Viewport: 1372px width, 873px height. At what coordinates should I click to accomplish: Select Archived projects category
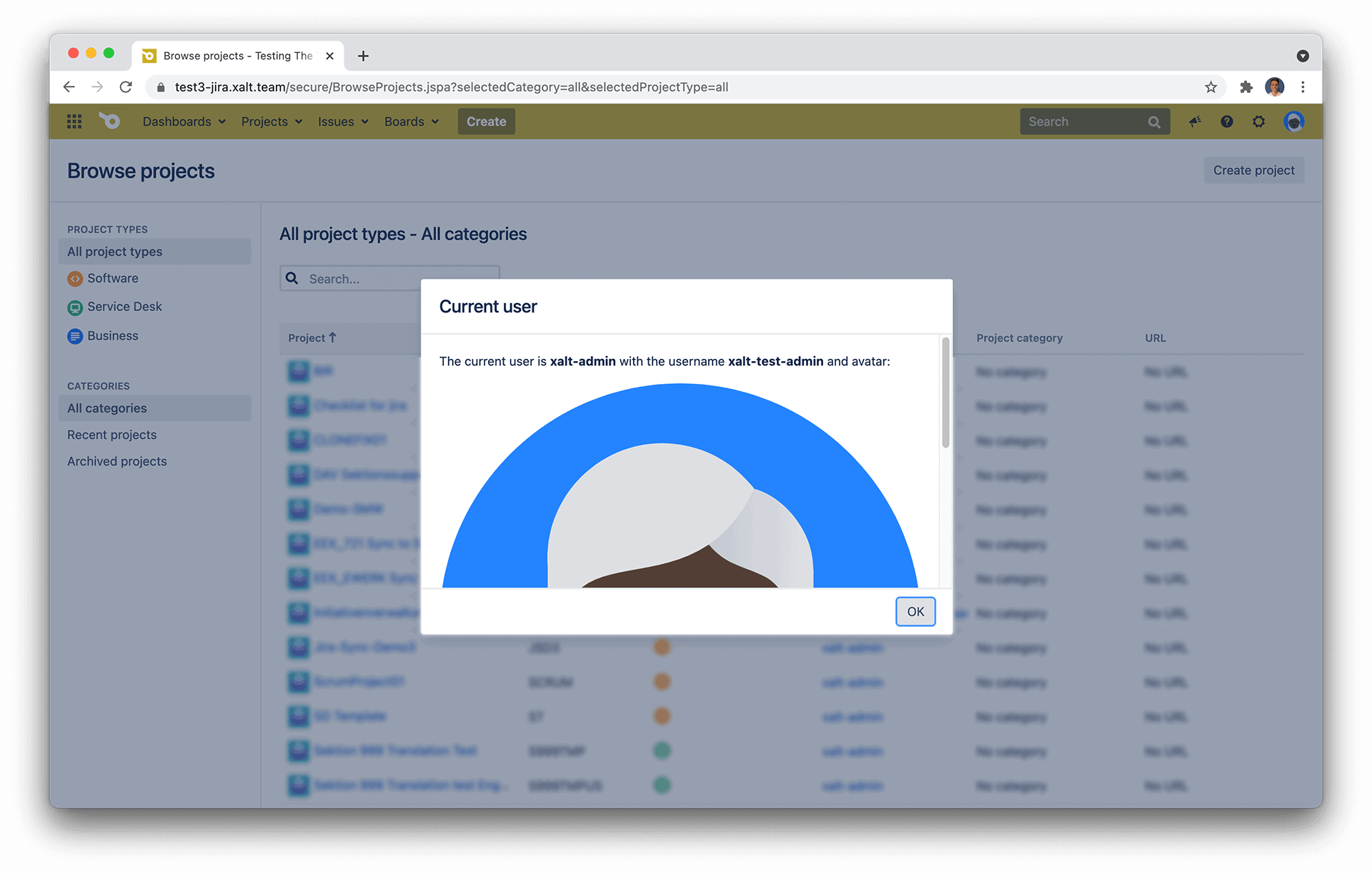pyautogui.click(x=117, y=461)
